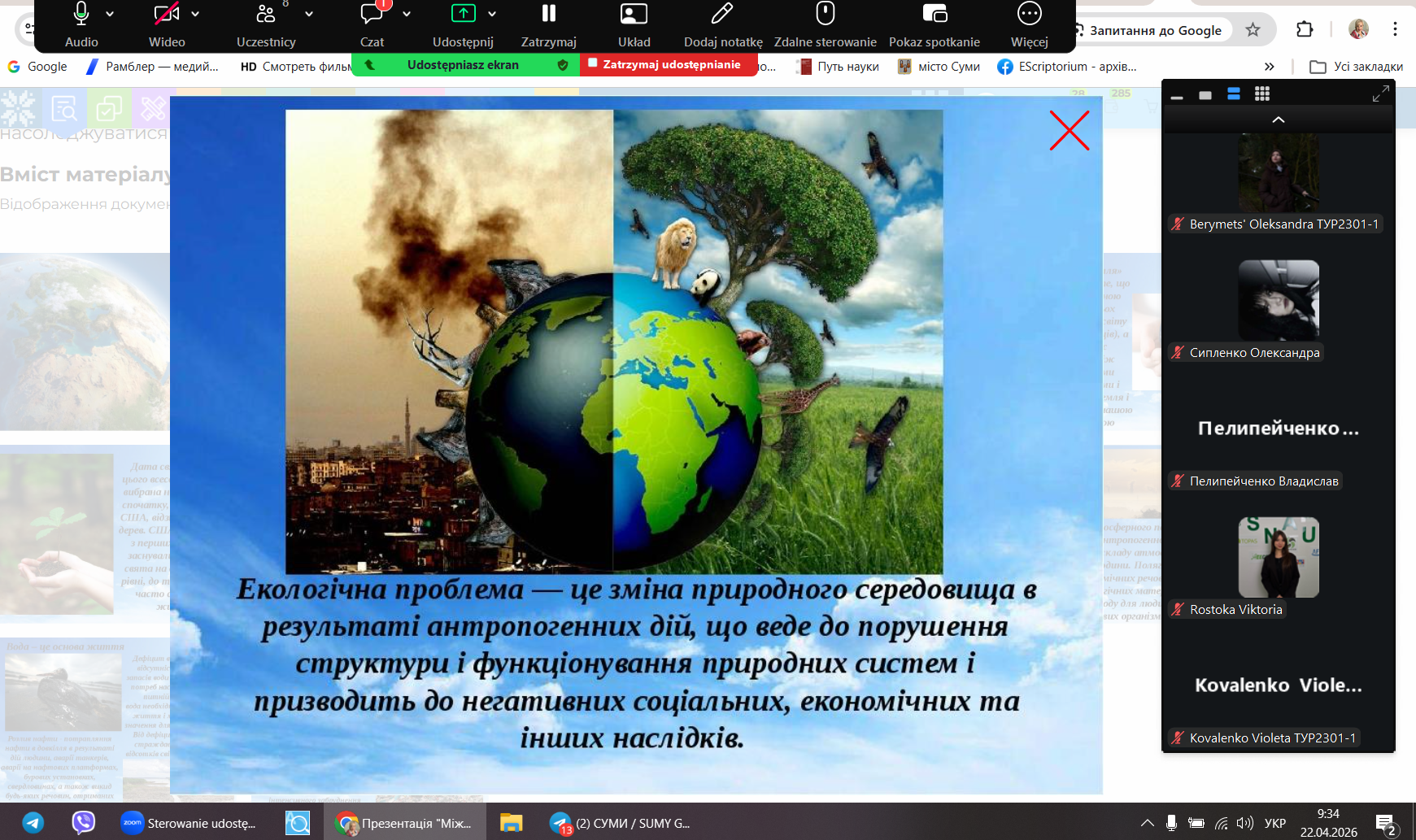This screenshot has width=1416, height=840.
Task: Open the Więcej more menu
Action: (x=1029, y=14)
